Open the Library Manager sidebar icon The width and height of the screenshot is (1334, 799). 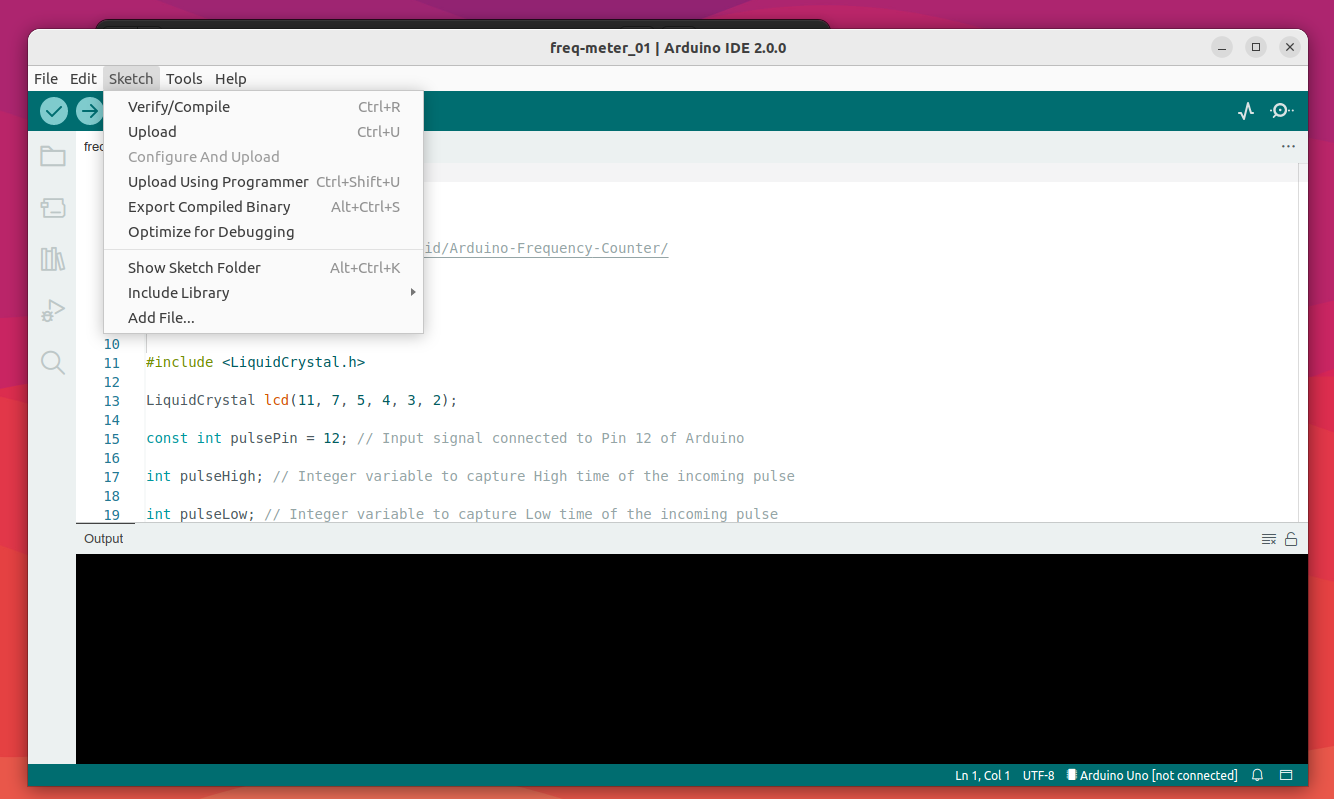(x=52, y=259)
